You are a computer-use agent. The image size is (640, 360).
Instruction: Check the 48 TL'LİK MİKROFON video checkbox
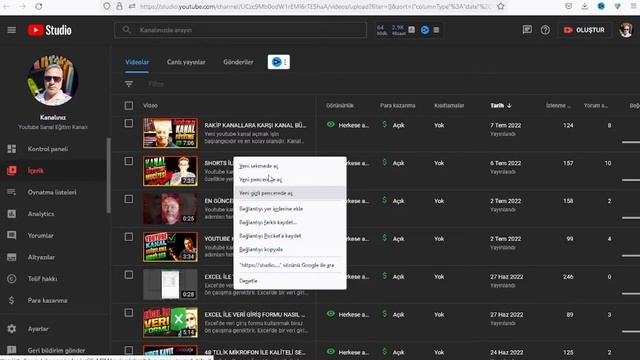click(x=129, y=350)
